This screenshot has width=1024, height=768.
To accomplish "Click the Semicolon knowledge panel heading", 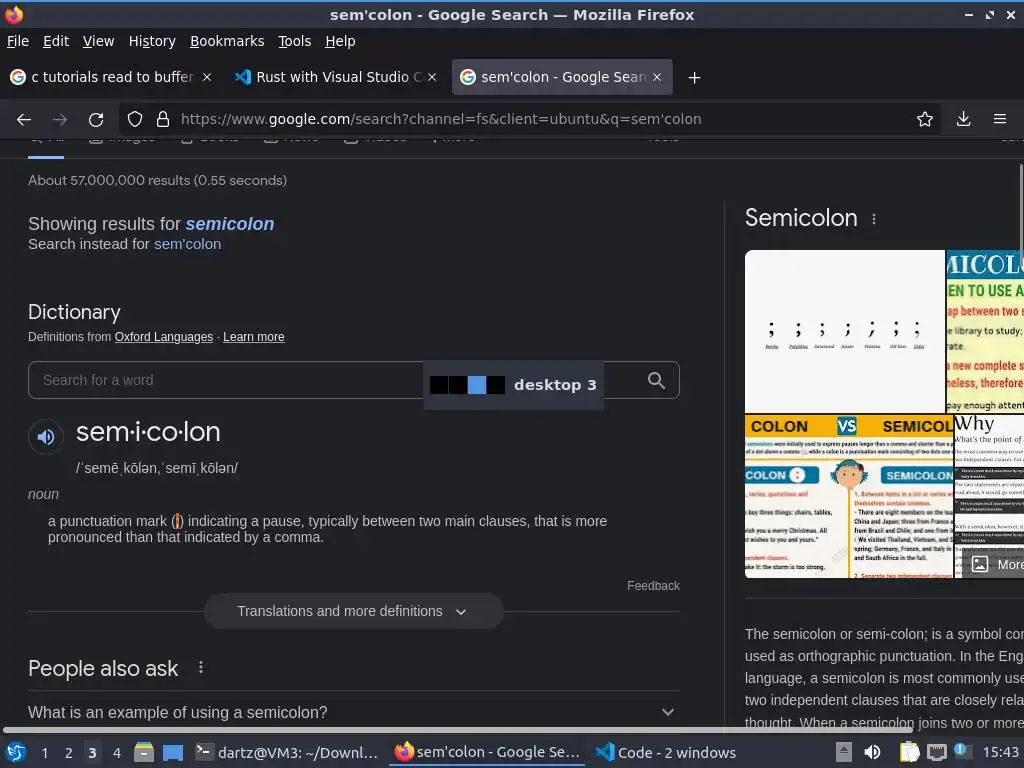I will (801, 218).
